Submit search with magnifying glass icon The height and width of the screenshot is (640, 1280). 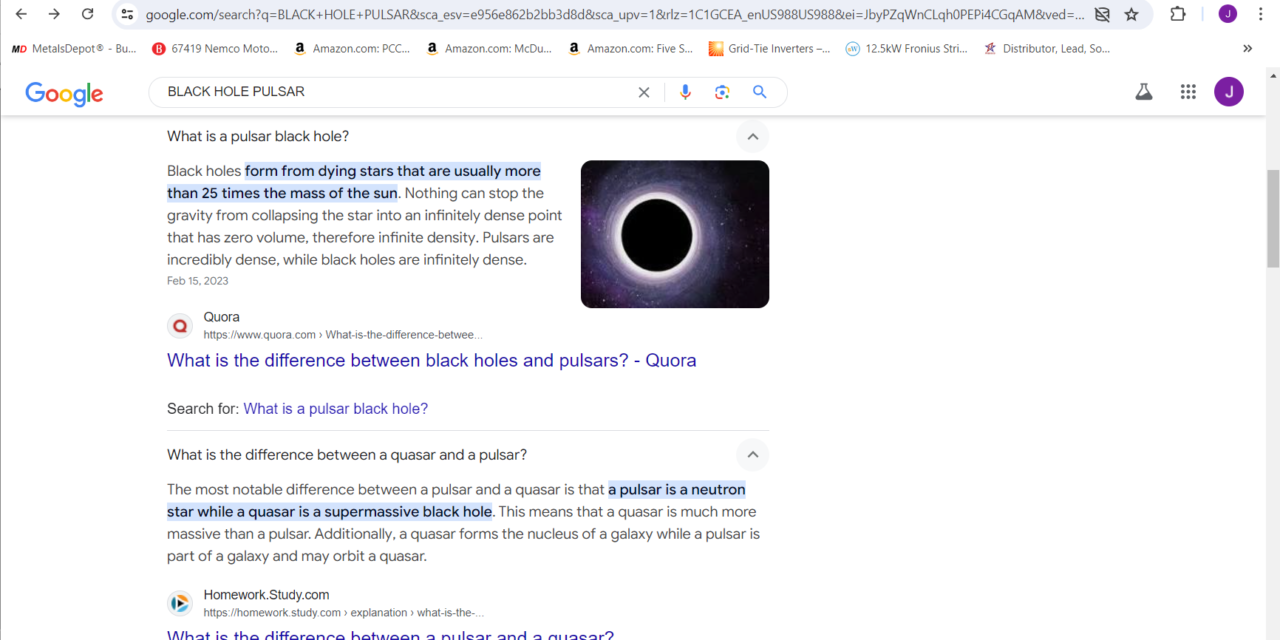coord(760,92)
